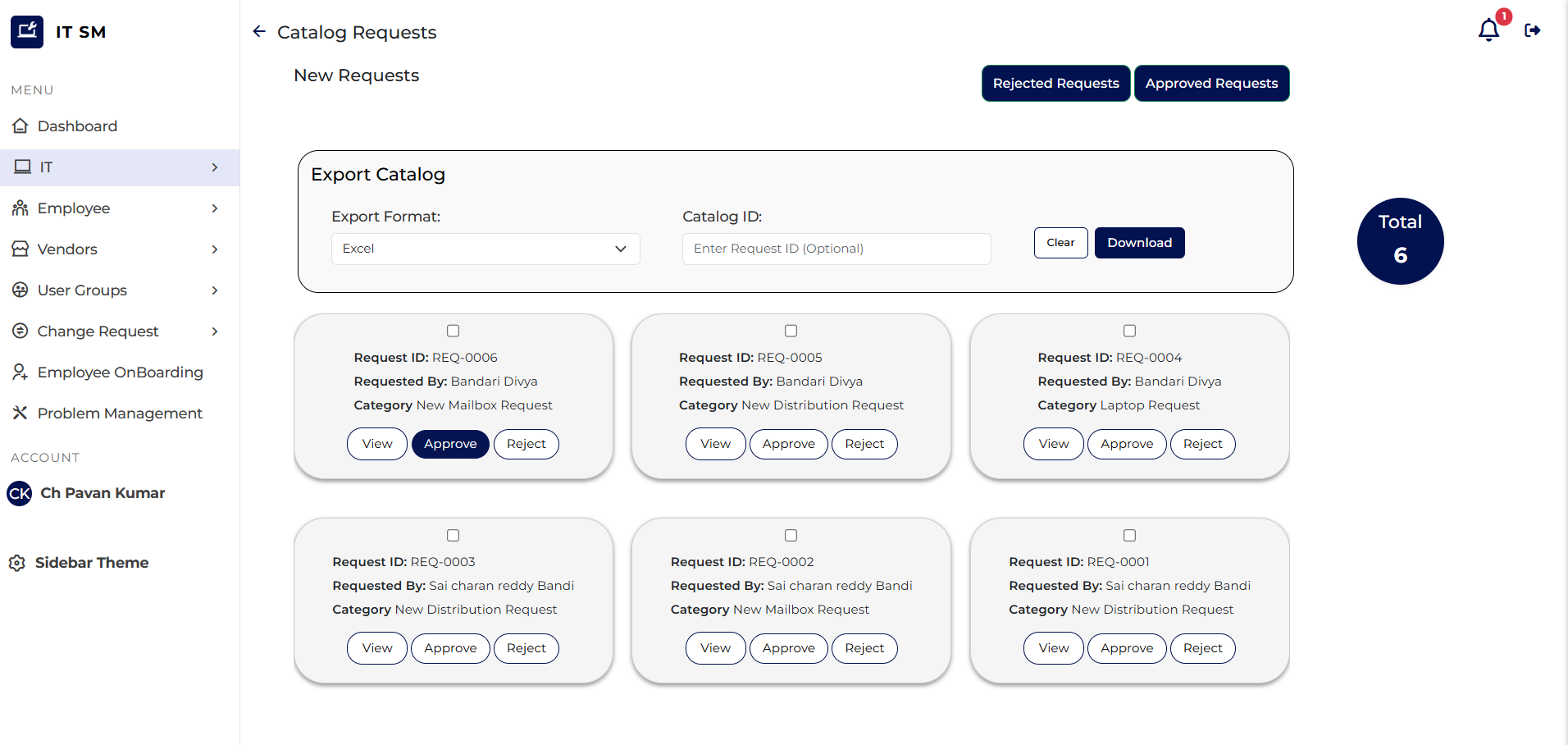The image size is (1568, 745).
Task: Click the Problem Management tools icon
Action: (x=21, y=414)
